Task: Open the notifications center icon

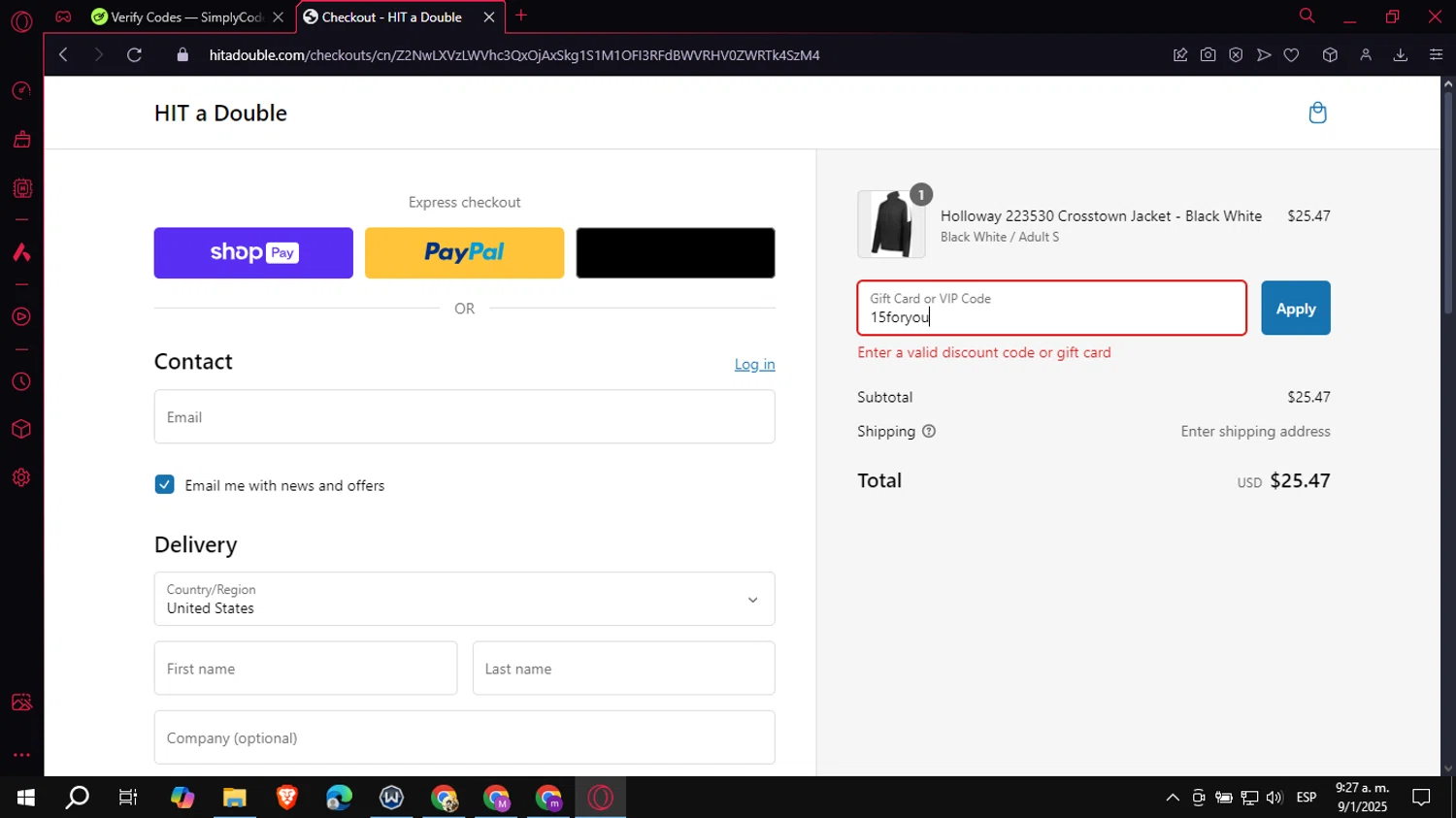Action: tap(1421, 798)
